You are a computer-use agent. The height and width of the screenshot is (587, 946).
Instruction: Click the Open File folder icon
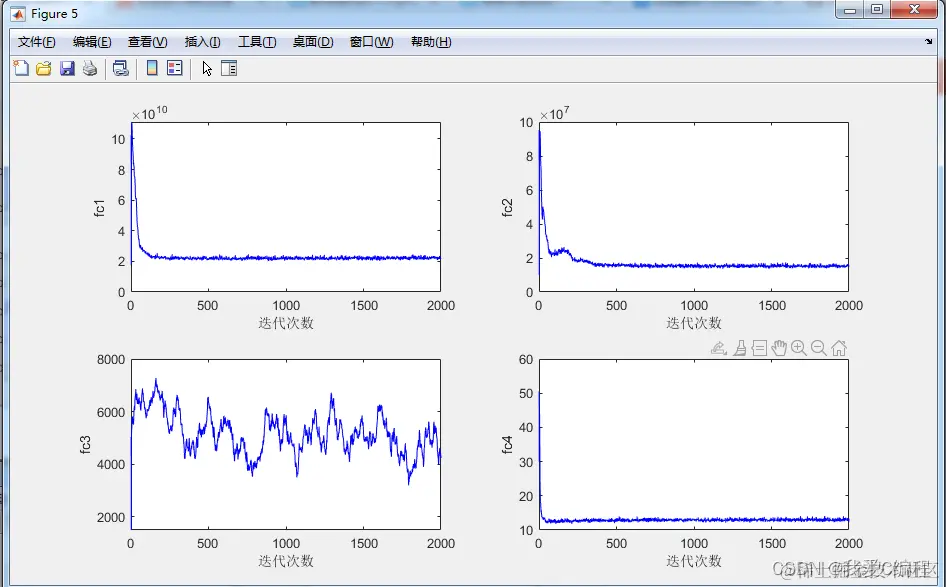(43, 68)
